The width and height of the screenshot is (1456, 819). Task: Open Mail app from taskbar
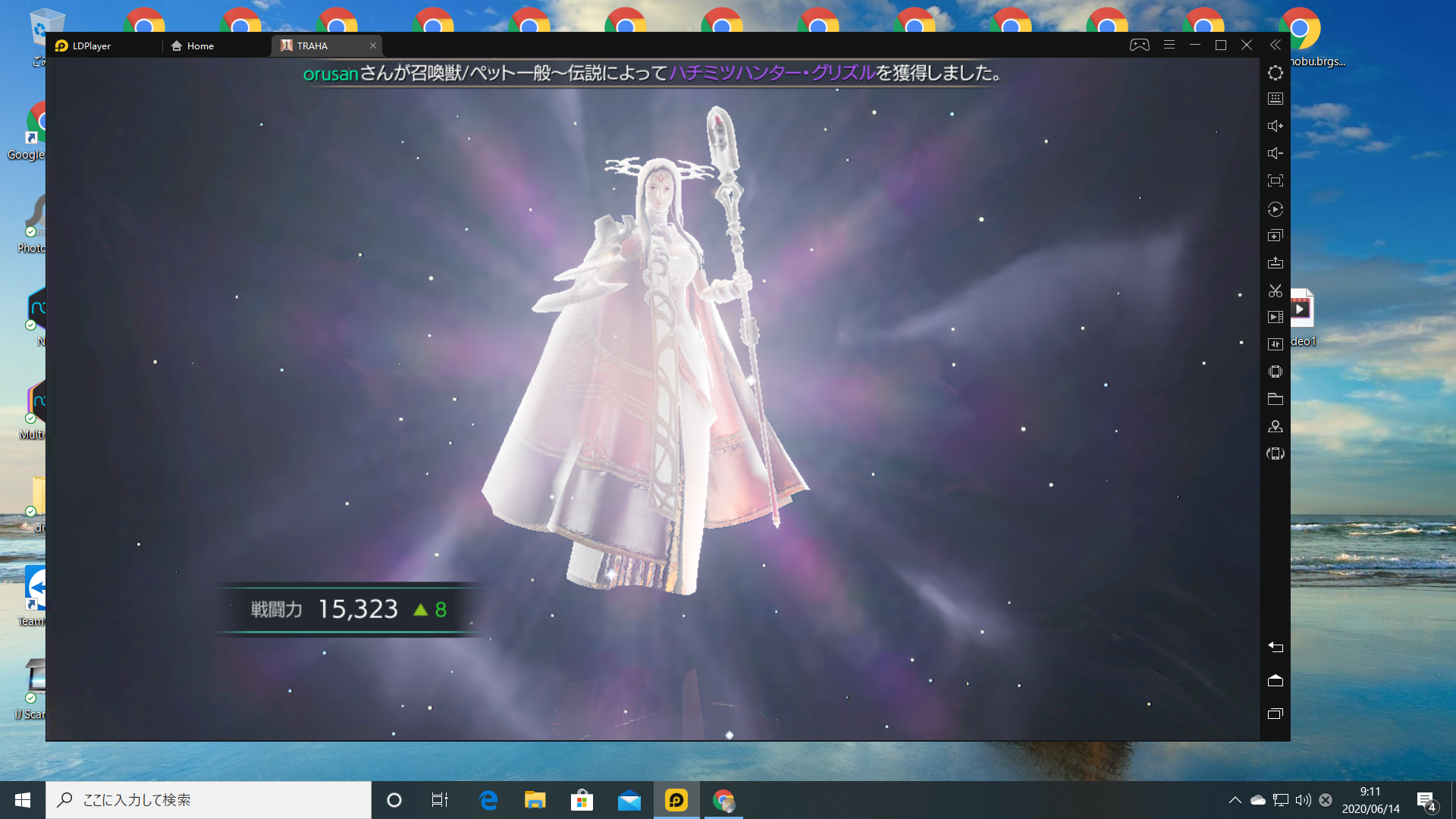tap(629, 800)
